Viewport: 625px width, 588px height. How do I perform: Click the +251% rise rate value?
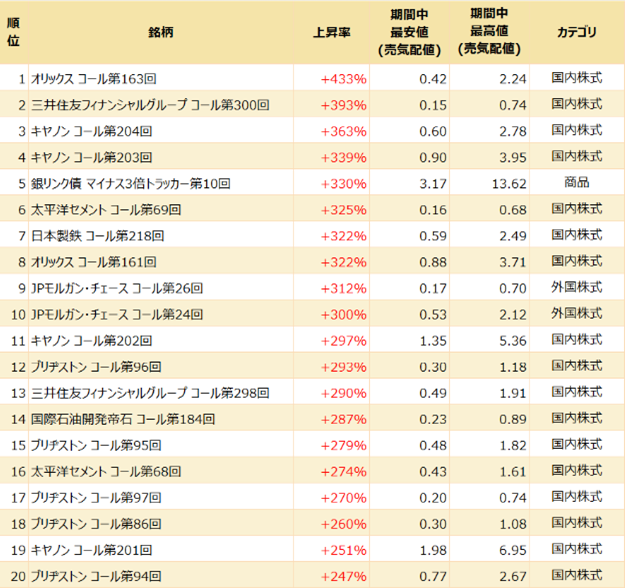[344, 550]
